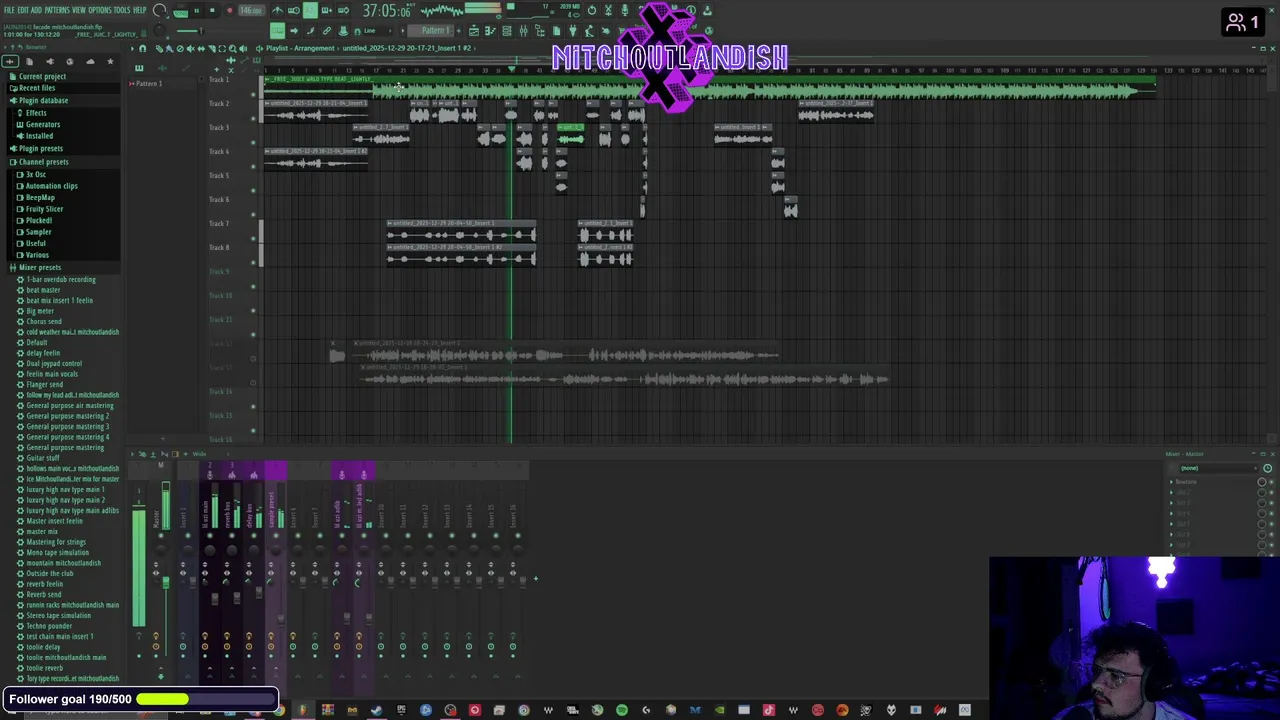
Task: Open the PATTERNS menu
Action: pyautogui.click(x=57, y=10)
